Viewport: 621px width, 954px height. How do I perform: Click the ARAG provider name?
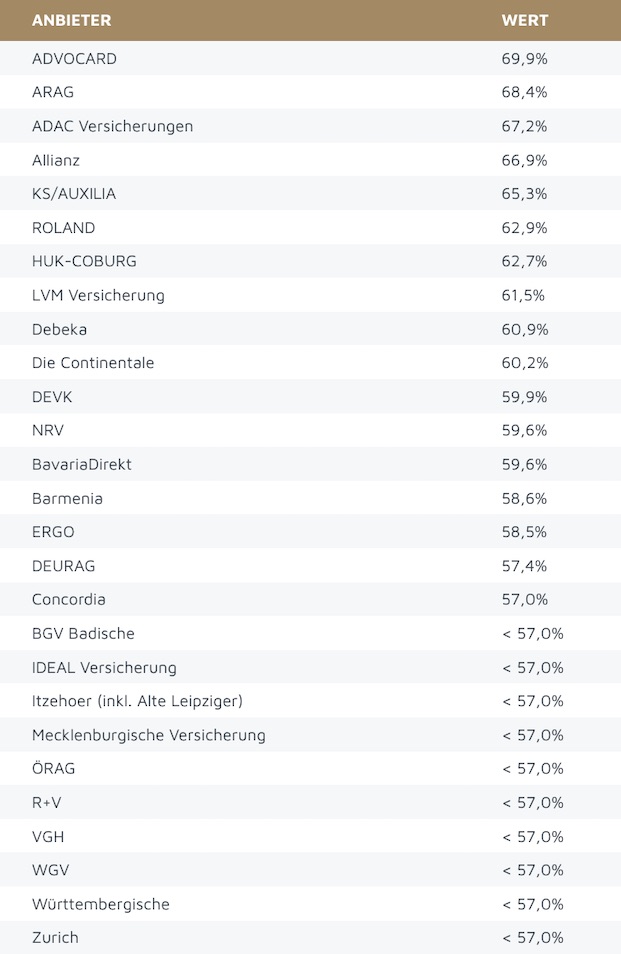click(53, 92)
